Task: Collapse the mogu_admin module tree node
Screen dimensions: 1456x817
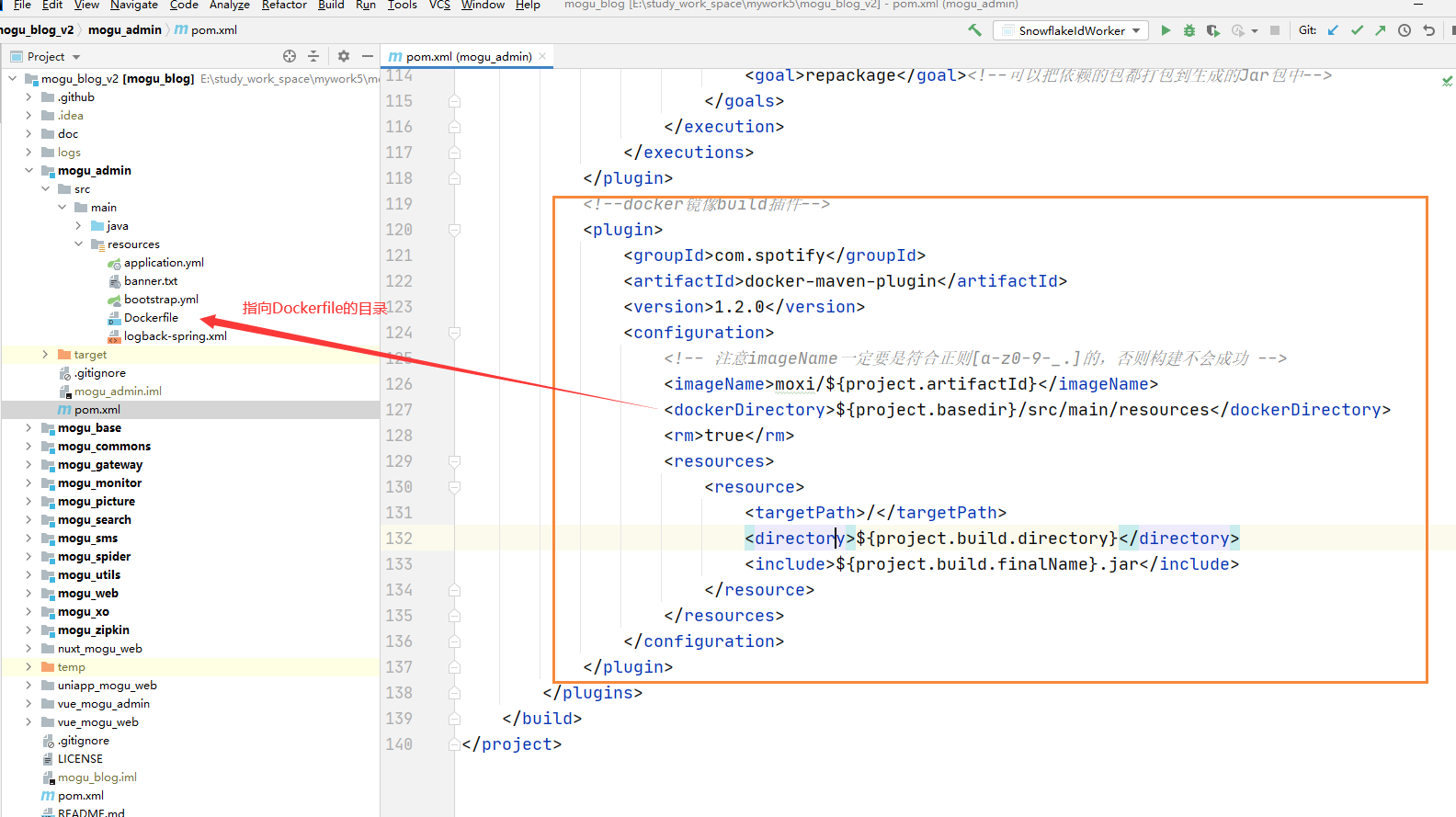Action: point(28,170)
